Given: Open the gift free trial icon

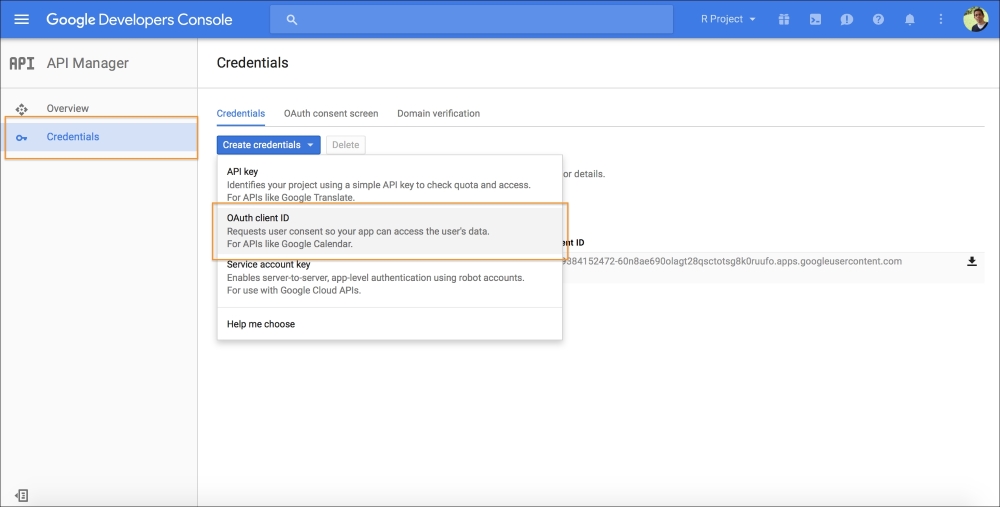Looking at the screenshot, I should coord(784,20).
